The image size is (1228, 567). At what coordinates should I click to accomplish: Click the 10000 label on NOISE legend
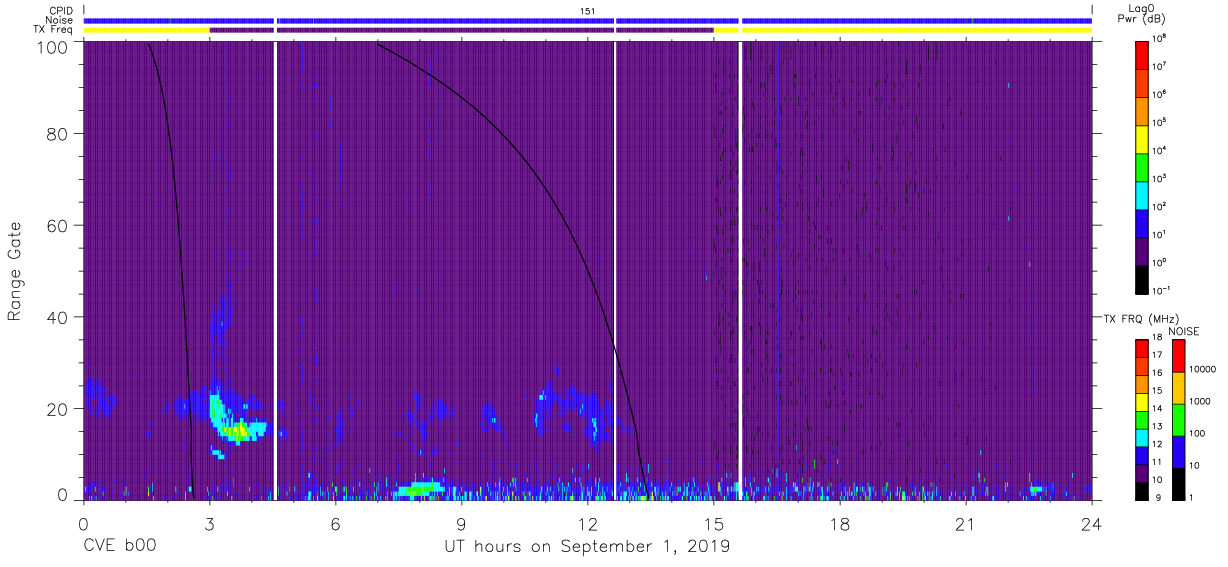1203,368
